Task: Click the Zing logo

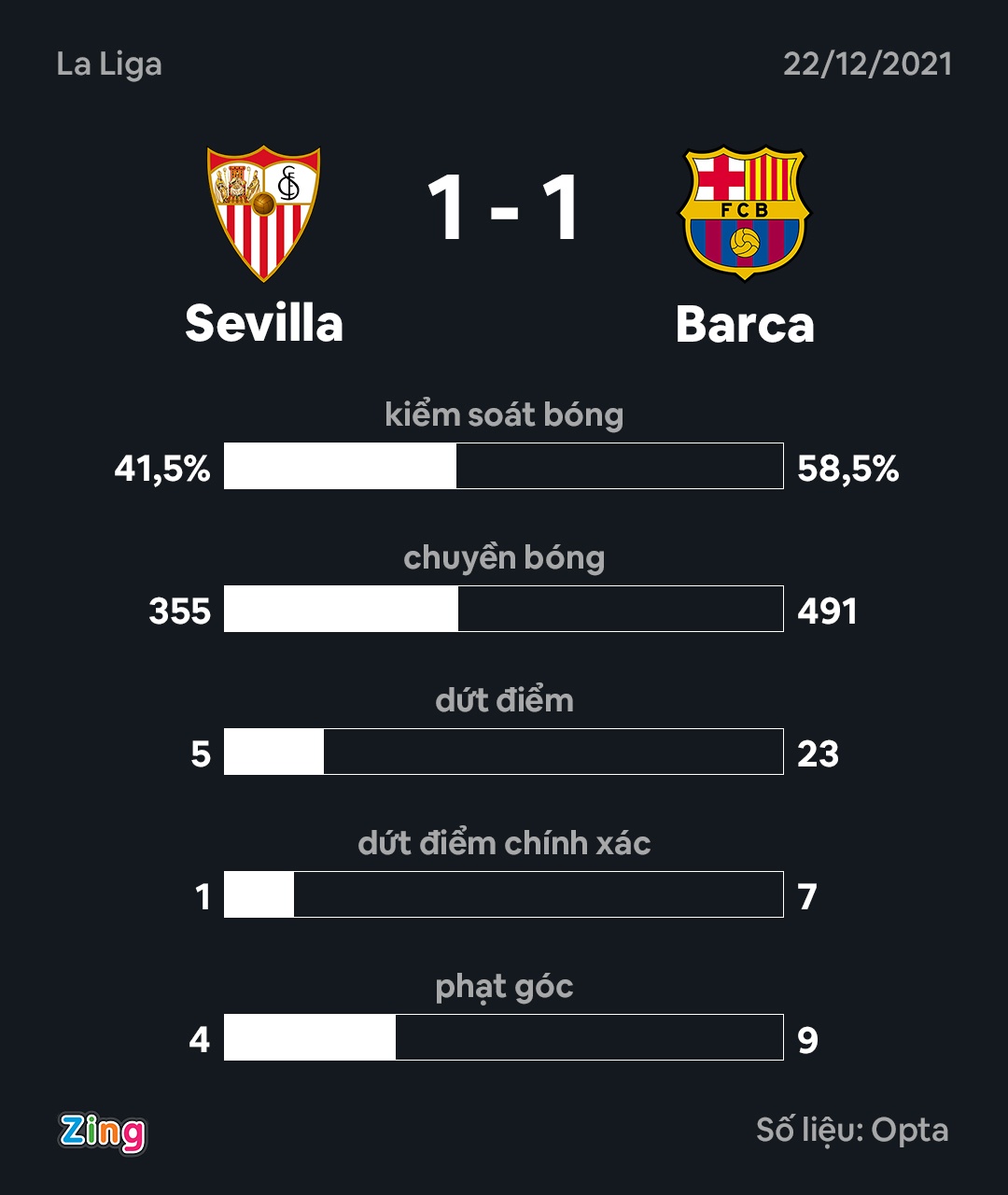Action: click(x=103, y=1132)
